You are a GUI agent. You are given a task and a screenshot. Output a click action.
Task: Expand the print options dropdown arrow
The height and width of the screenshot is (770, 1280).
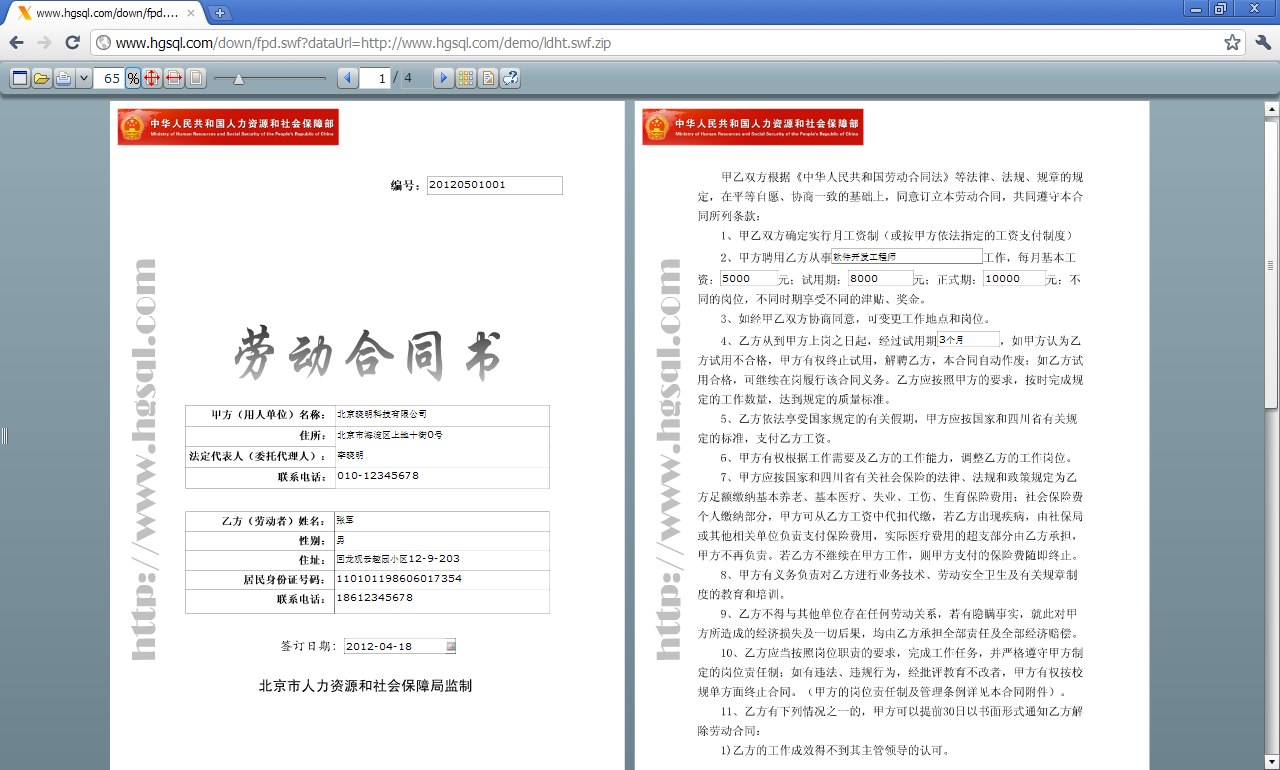(83, 78)
